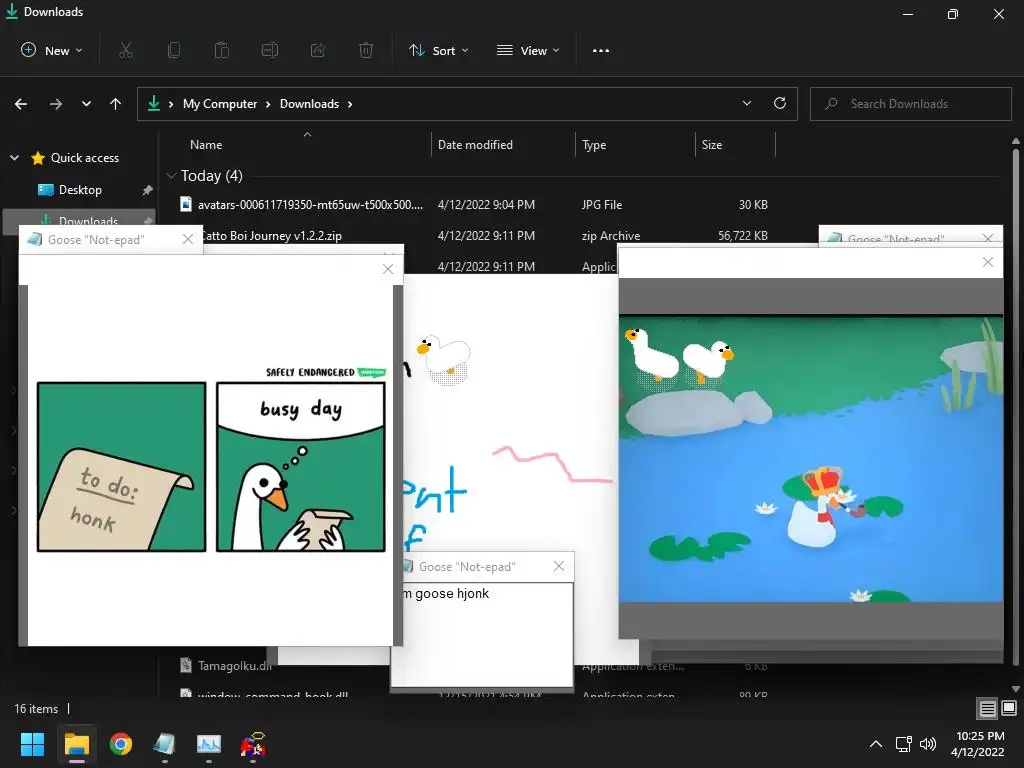Viewport: 1024px width, 768px height.
Task: Open the performance monitor taskbar icon
Action: coord(209,744)
